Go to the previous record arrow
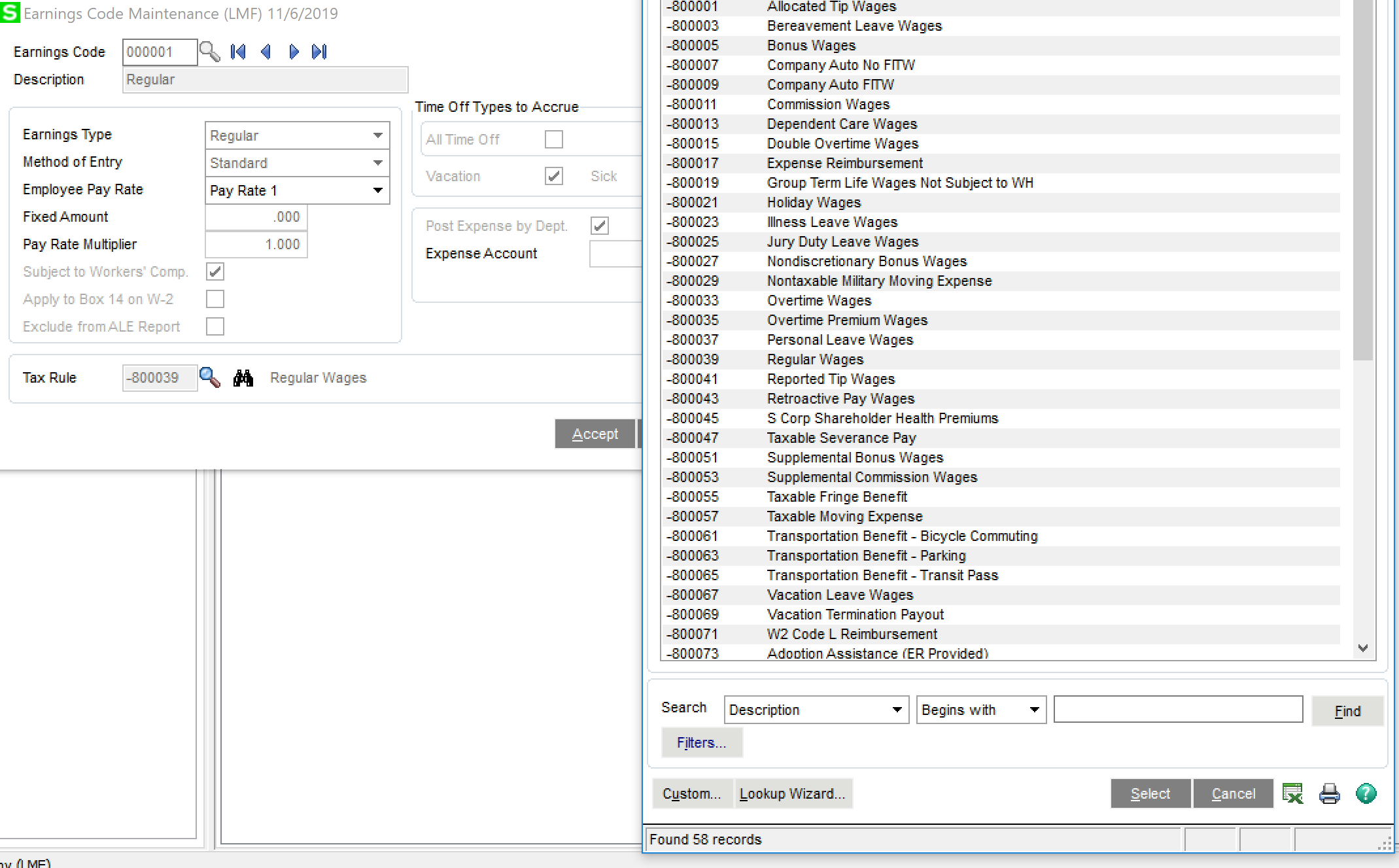 point(266,52)
